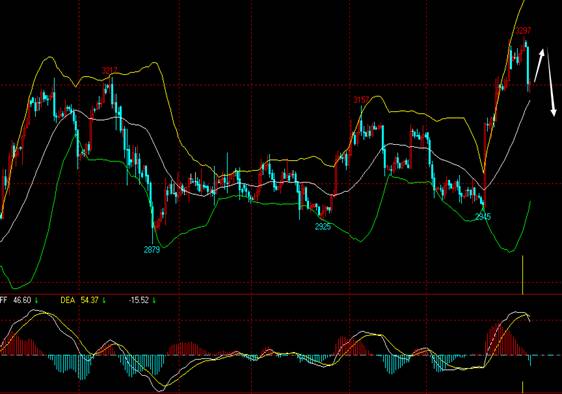Click the DIFF value 46.60
This screenshot has height=394, width=562.
22,300
